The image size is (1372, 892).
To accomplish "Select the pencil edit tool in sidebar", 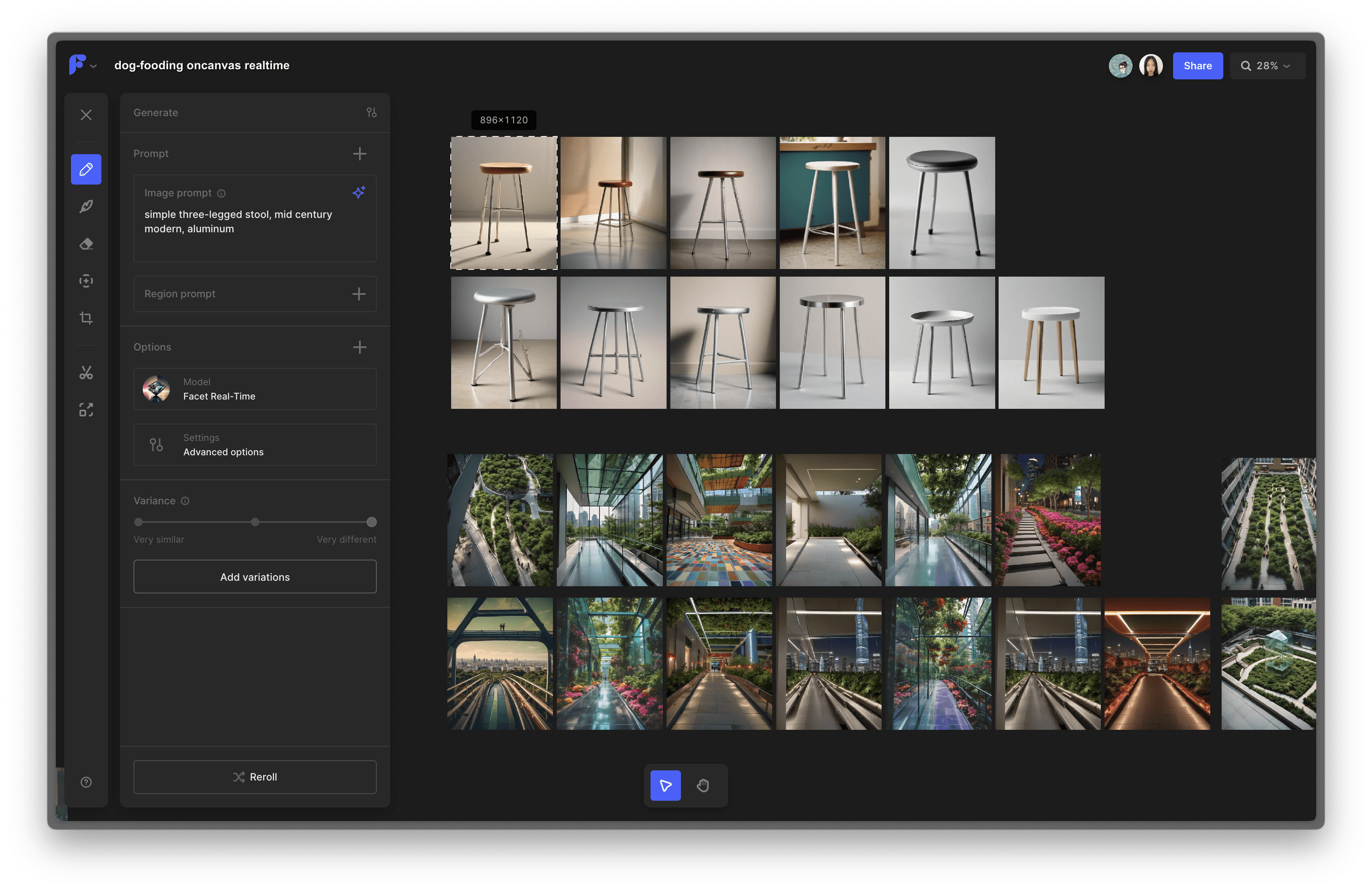I will 86,169.
